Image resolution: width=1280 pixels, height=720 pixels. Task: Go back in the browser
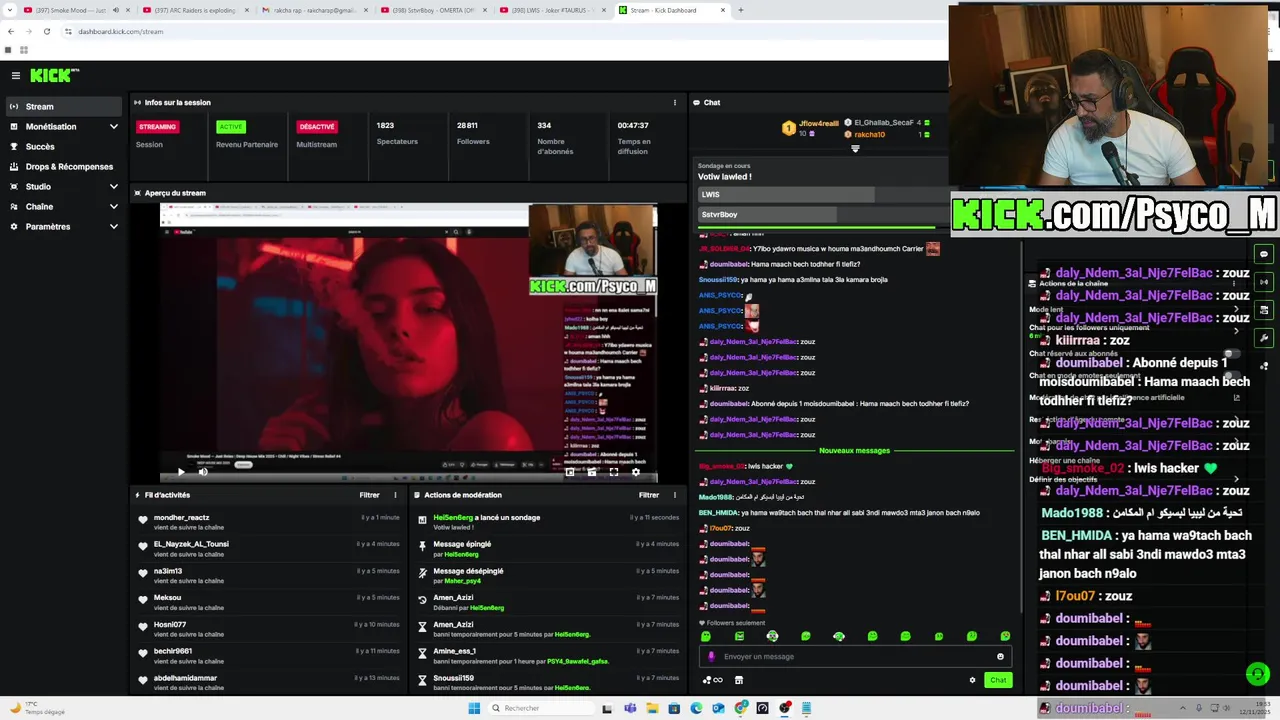[x=11, y=31]
